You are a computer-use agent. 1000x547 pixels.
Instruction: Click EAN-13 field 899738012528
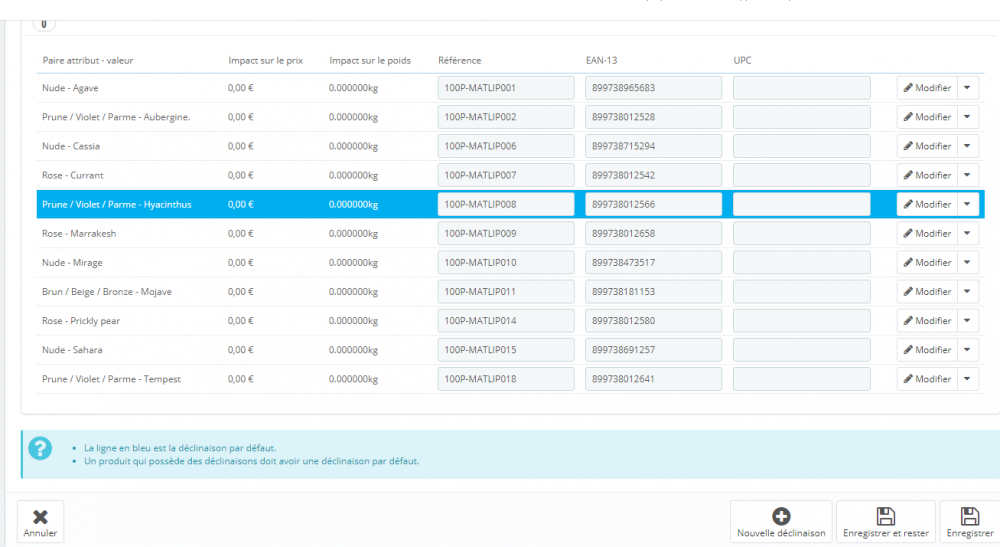pyautogui.click(x=654, y=117)
